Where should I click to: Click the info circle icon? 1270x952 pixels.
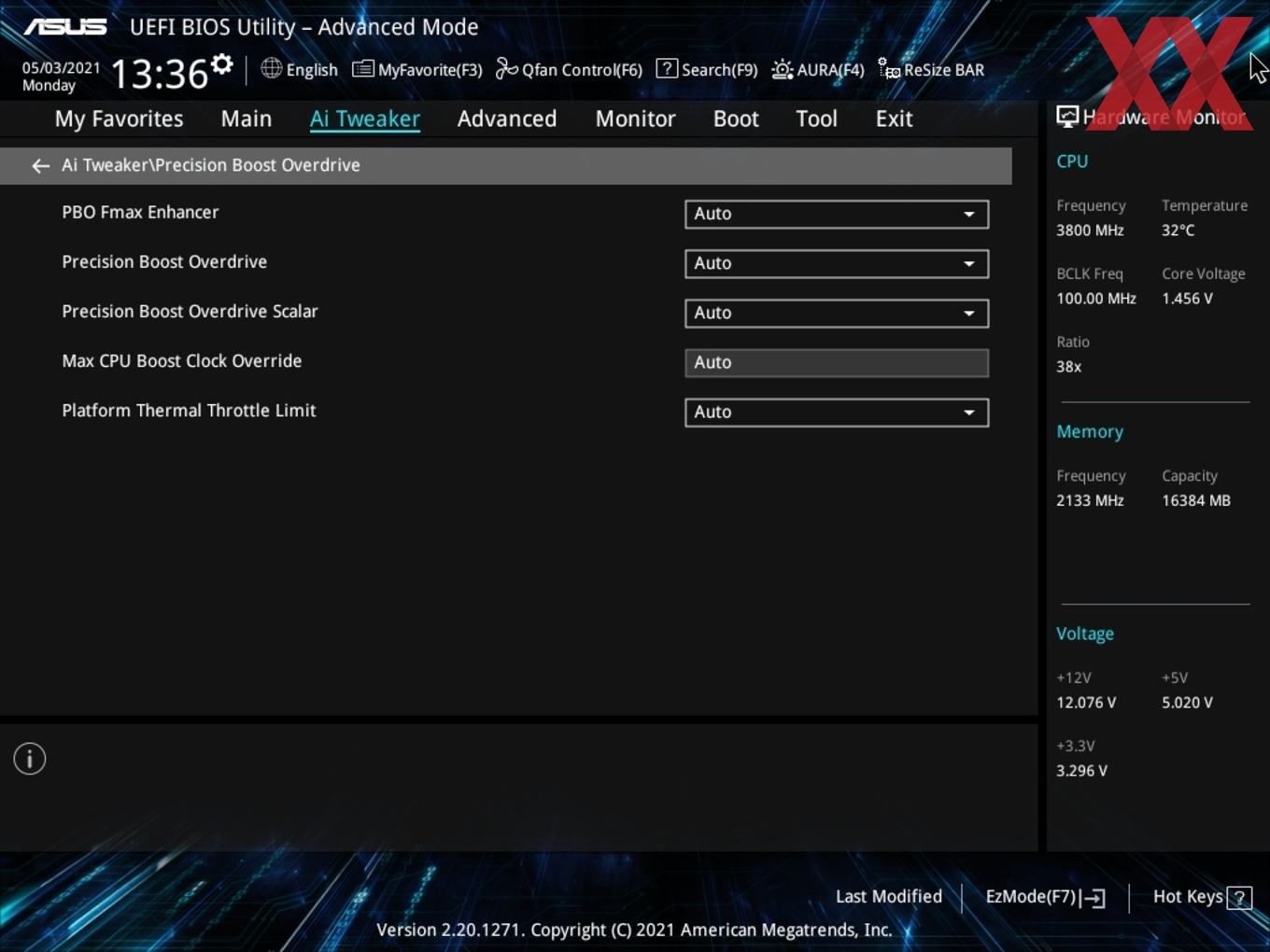pos(30,759)
